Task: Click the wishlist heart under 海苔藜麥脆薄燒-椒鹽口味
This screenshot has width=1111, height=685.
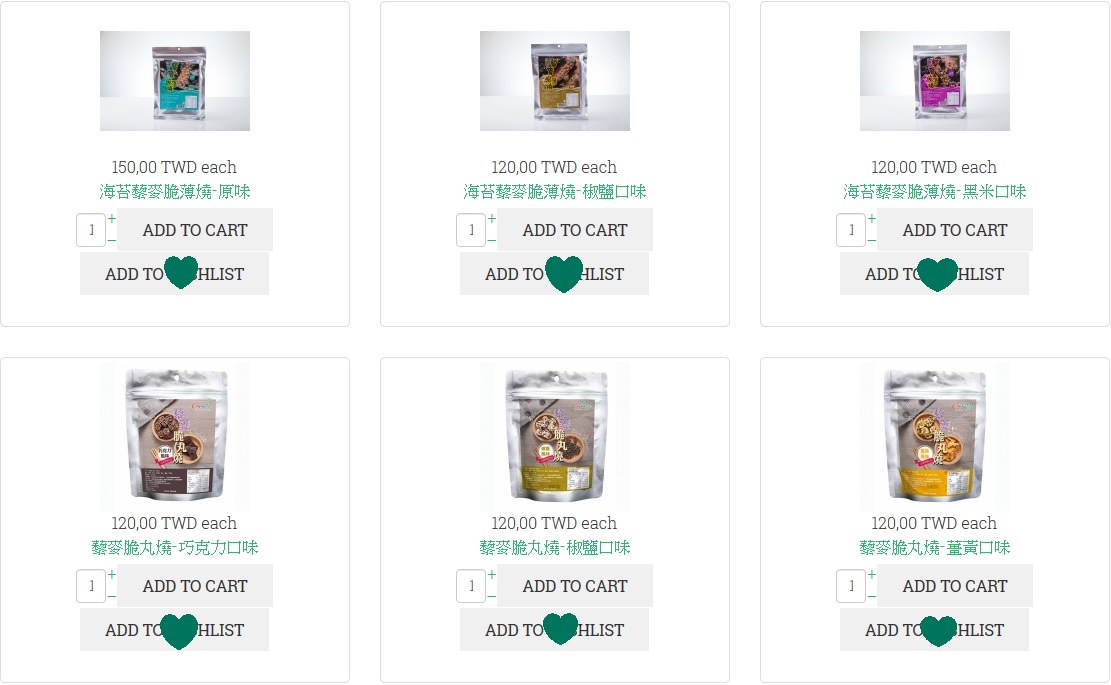Action: pos(564,273)
